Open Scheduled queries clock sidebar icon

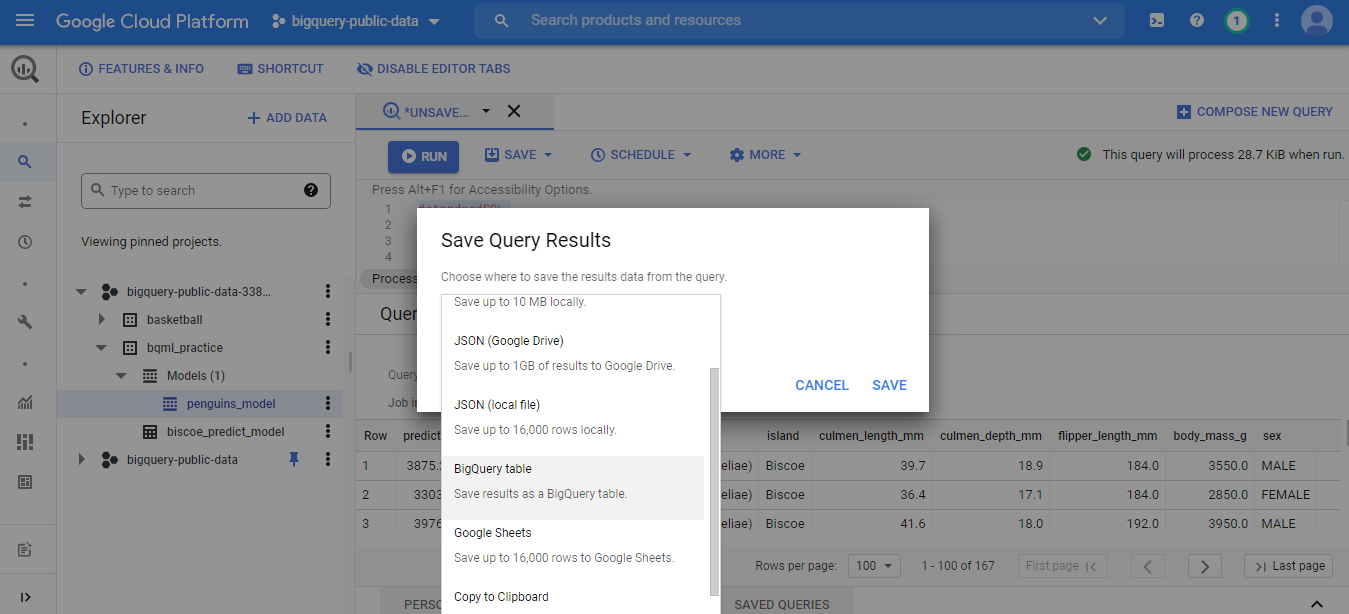tap(25, 242)
